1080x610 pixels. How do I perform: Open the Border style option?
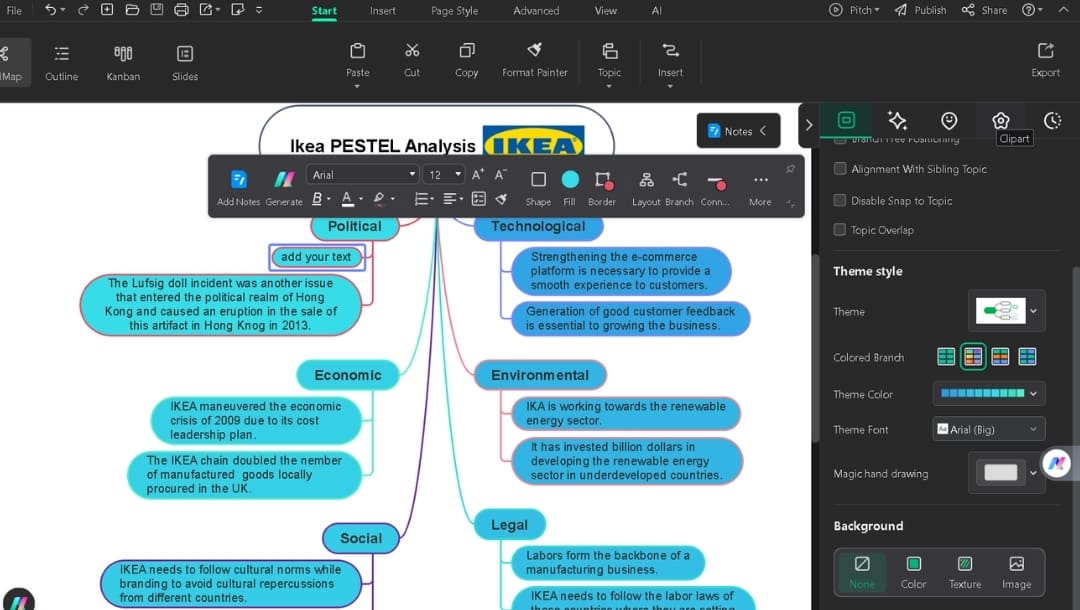(602, 187)
